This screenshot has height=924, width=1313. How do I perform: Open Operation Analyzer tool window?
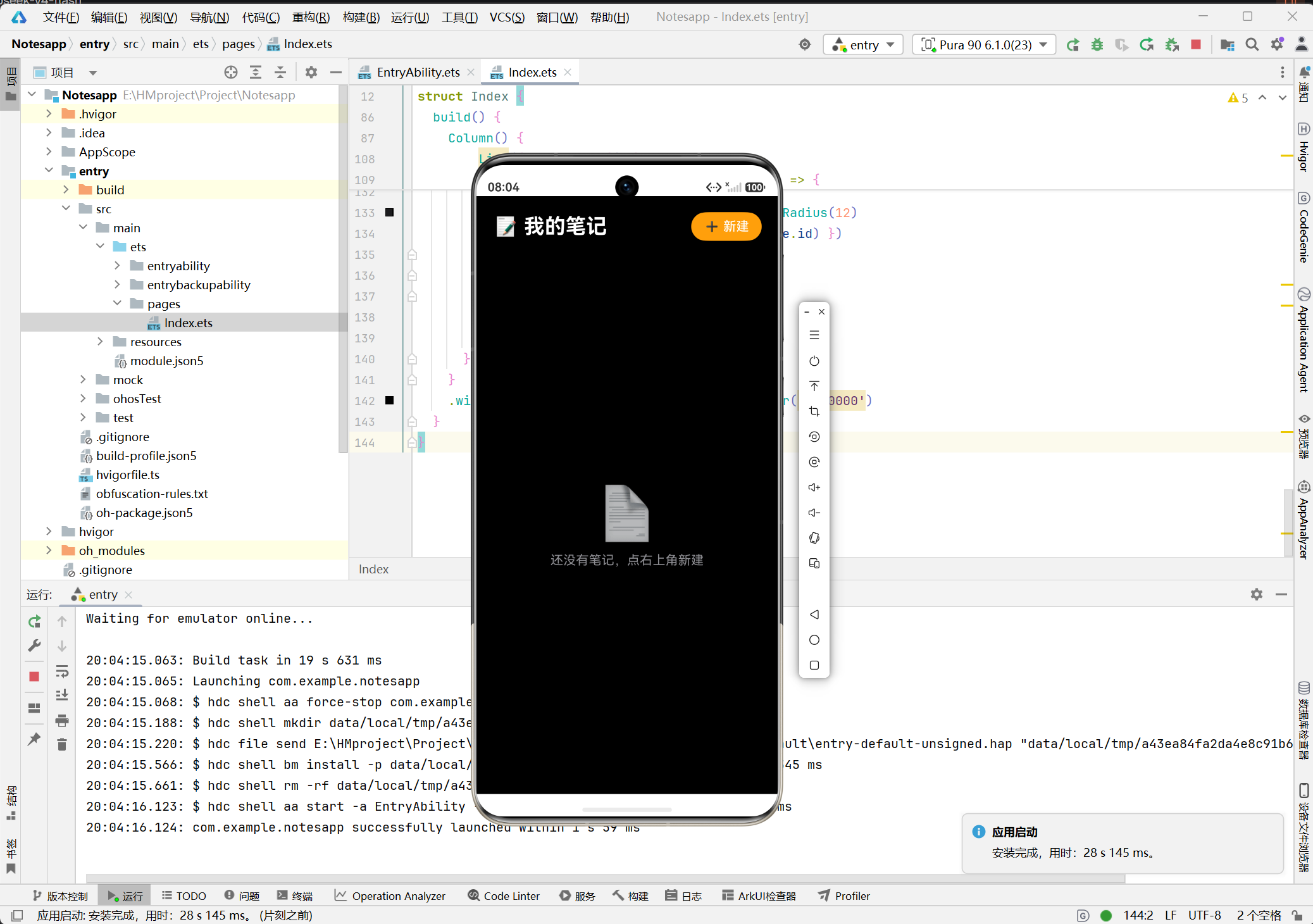pos(390,896)
